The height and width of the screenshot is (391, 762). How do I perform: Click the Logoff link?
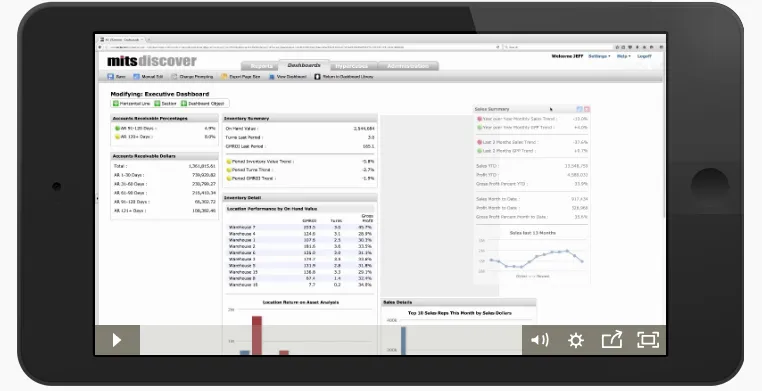(644, 56)
